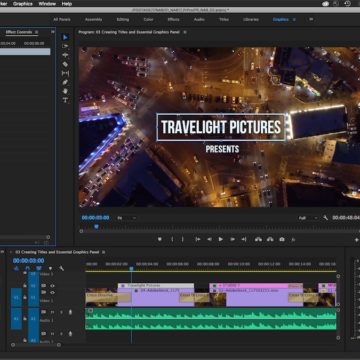Play the program monitor video

pos(221,239)
